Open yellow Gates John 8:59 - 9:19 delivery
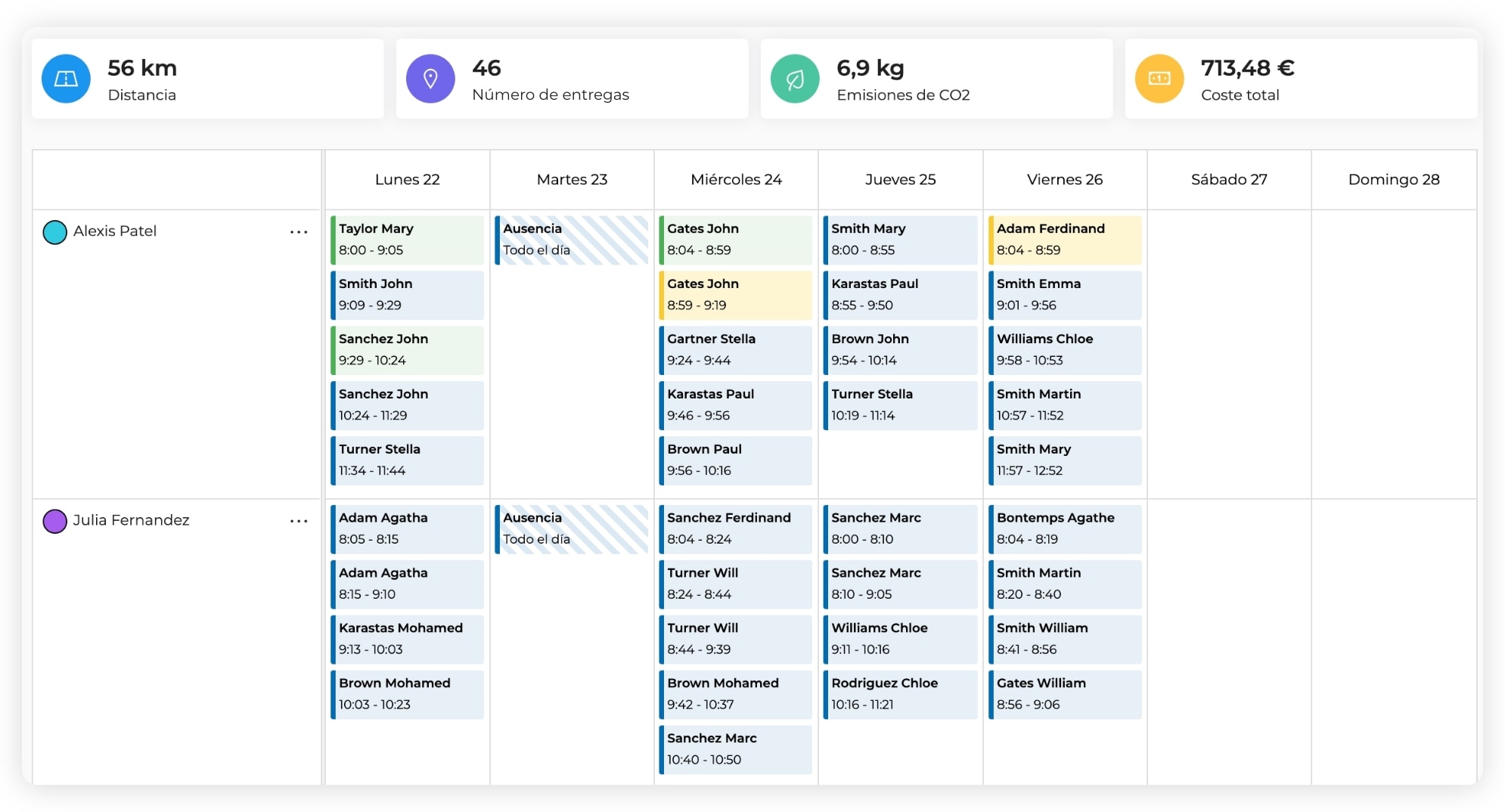Screen dimensions: 1505x812 [x=736, y=295]
